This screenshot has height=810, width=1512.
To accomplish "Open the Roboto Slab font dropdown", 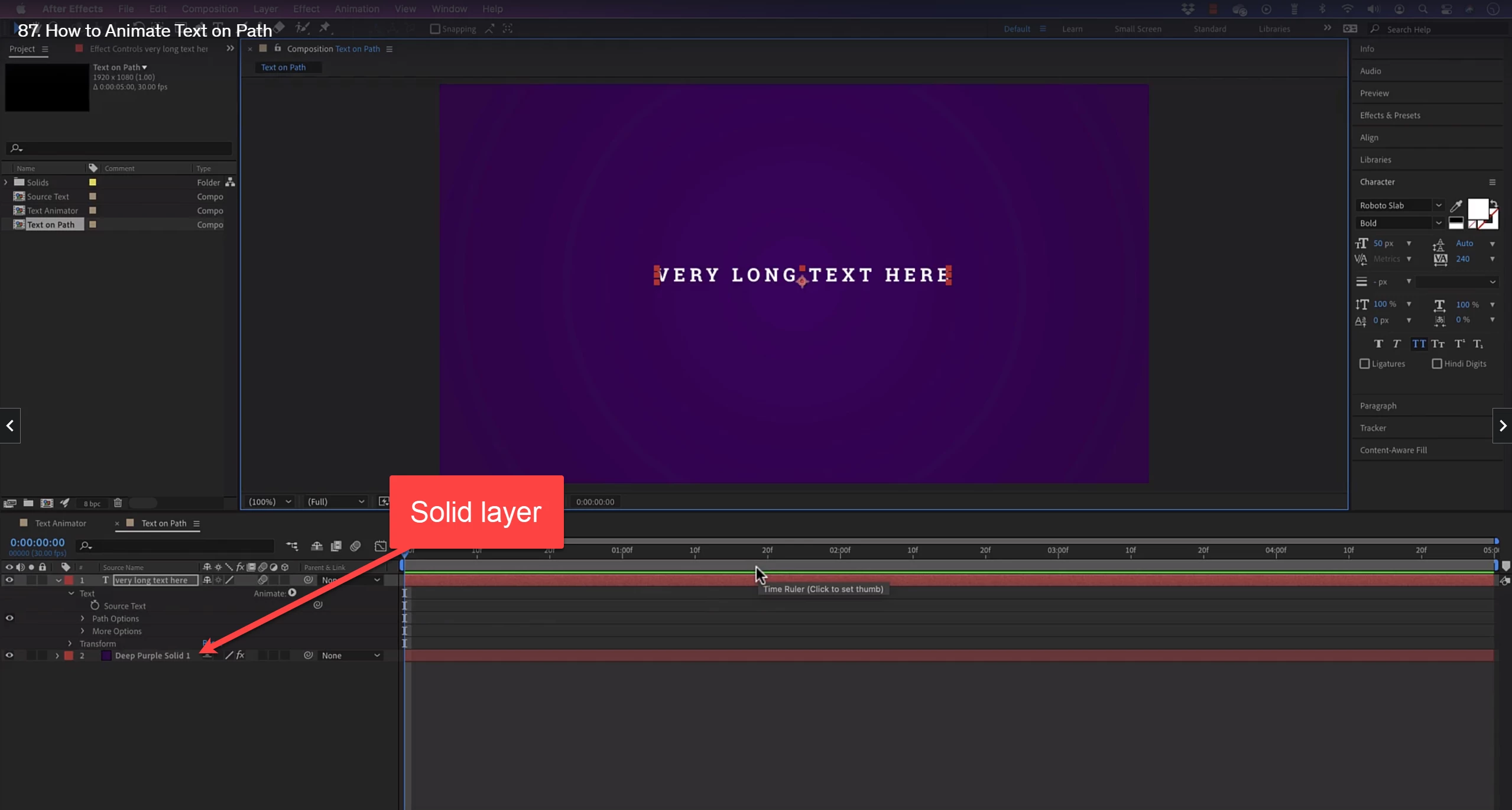I will coord(1438,206).
